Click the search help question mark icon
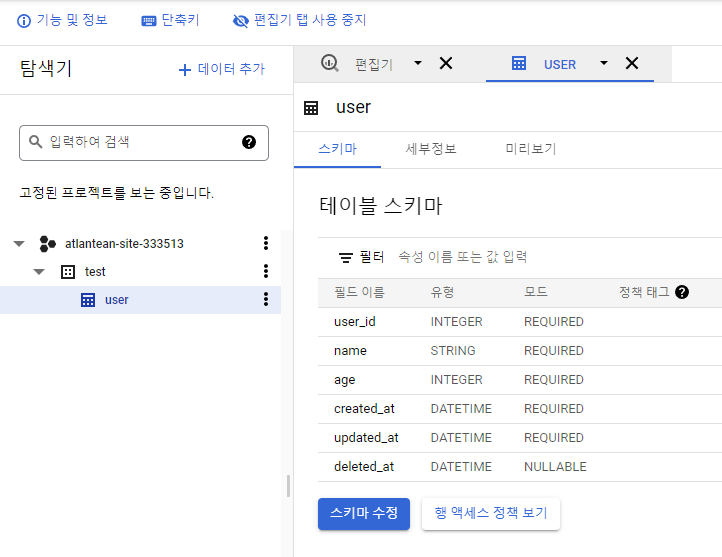Screen dimensions: 722x557 click(249, 142)
